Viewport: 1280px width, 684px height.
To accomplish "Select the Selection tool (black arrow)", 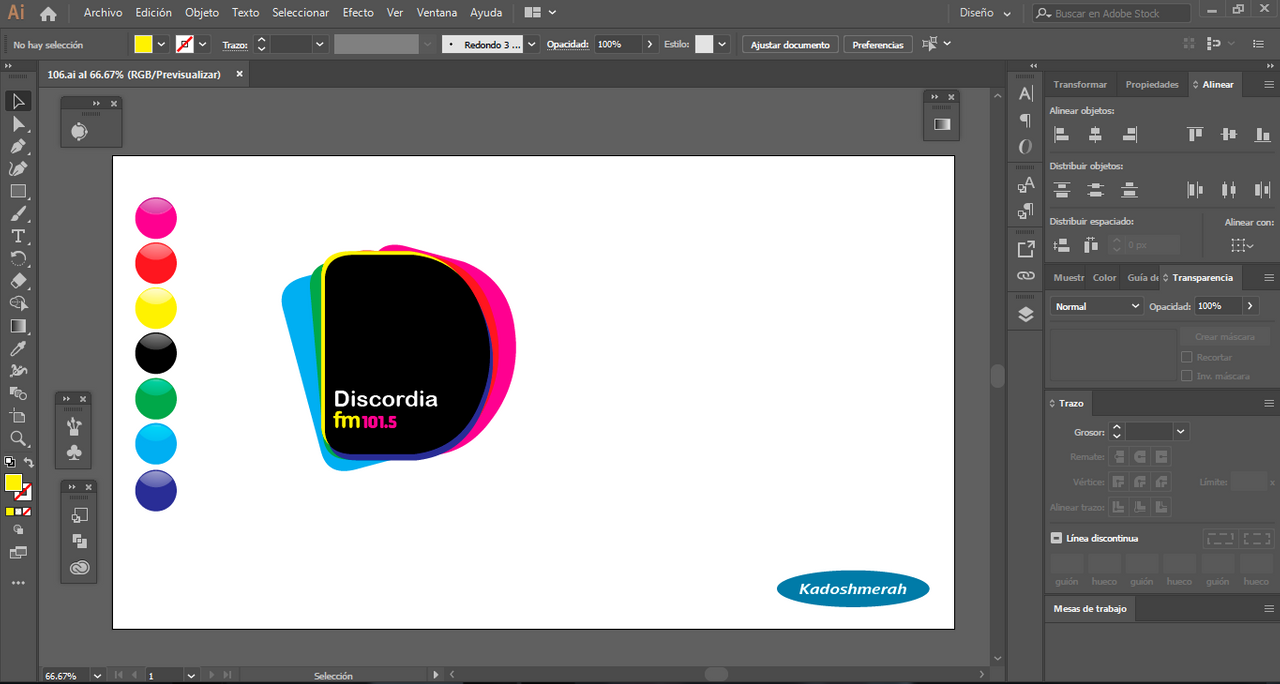I will pyautogui.click(x=18, y=101).
